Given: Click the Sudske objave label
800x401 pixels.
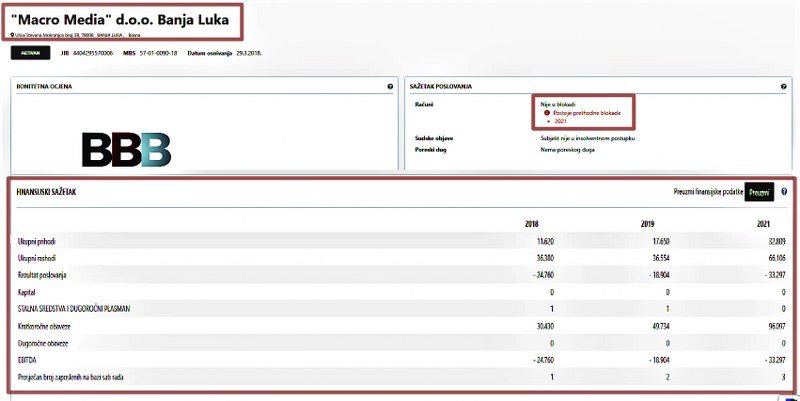Looking at the screenshot, I should 434,138.
